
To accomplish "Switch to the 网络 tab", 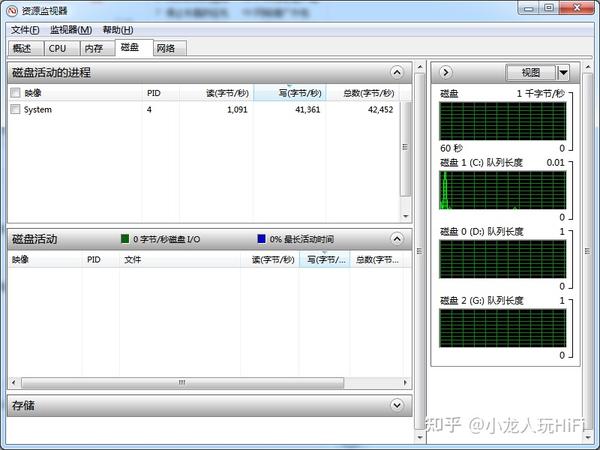I will click(170, 49).
